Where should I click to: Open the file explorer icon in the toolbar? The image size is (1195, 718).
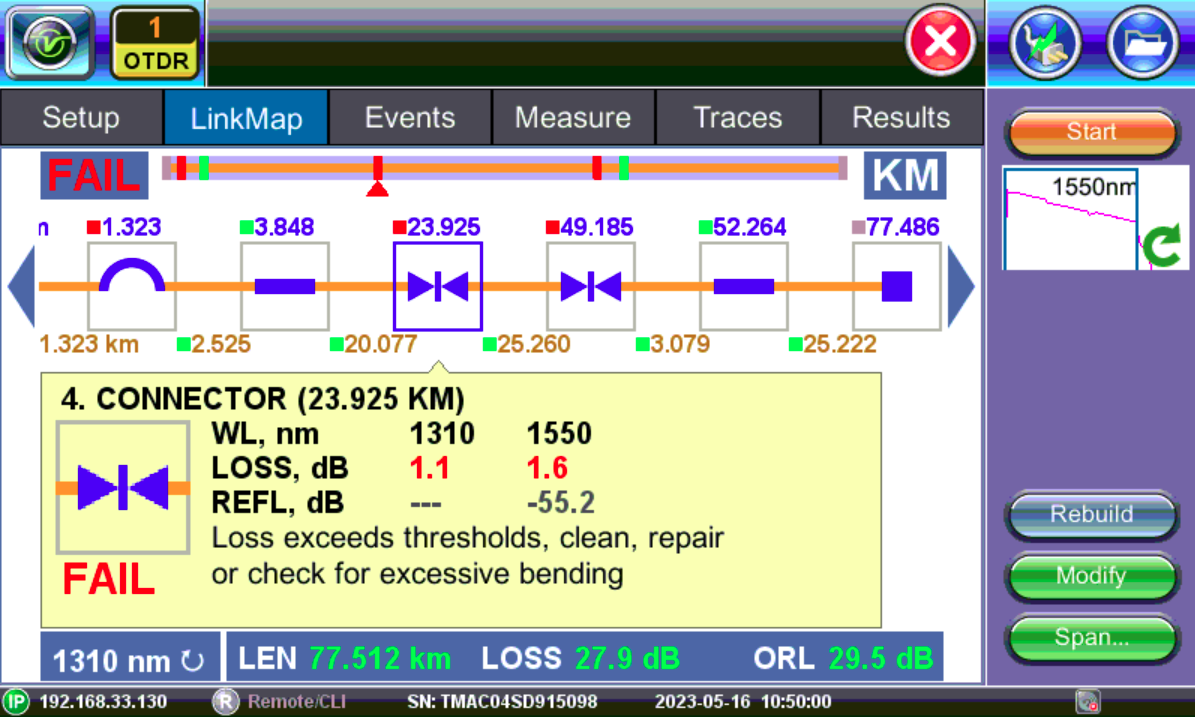tap(1143, 42)
